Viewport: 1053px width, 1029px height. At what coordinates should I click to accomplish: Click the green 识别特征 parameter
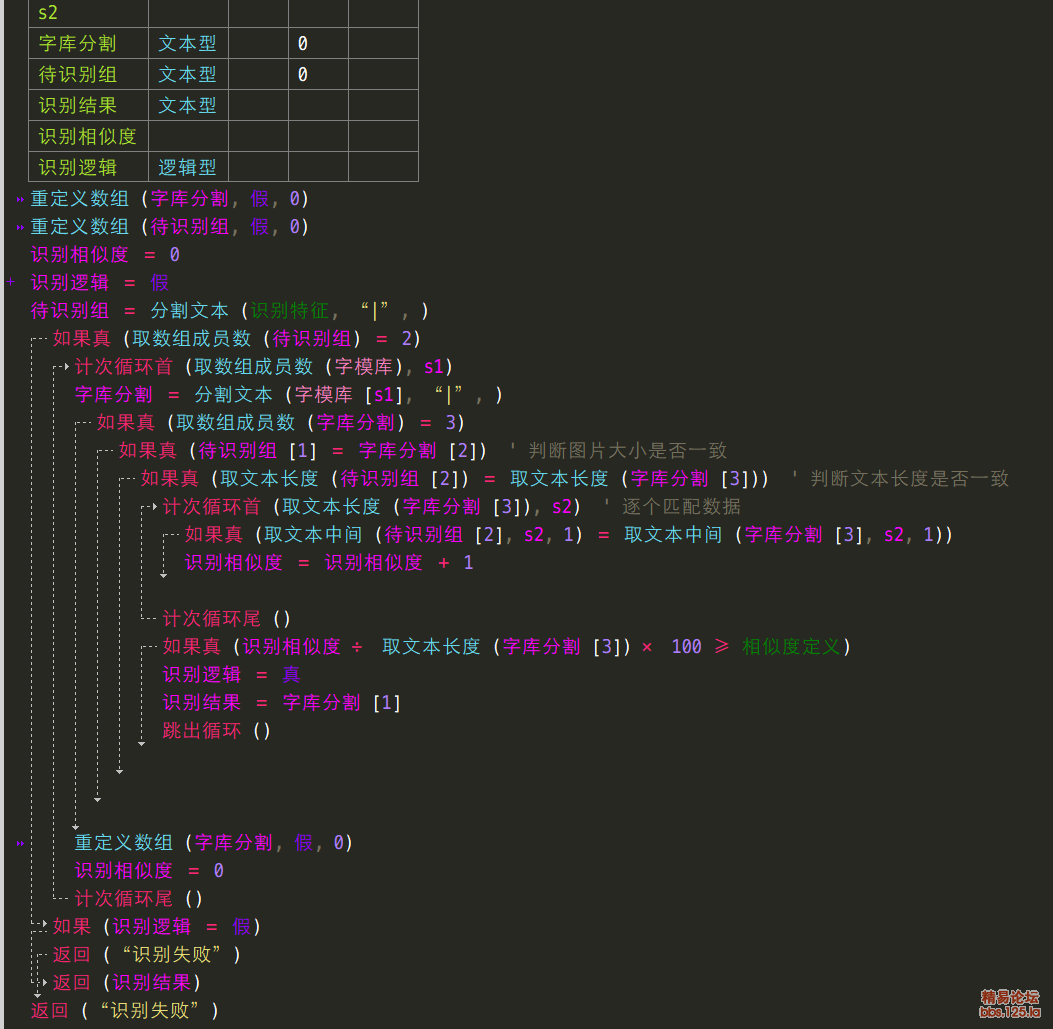click(x=289, y=311)
